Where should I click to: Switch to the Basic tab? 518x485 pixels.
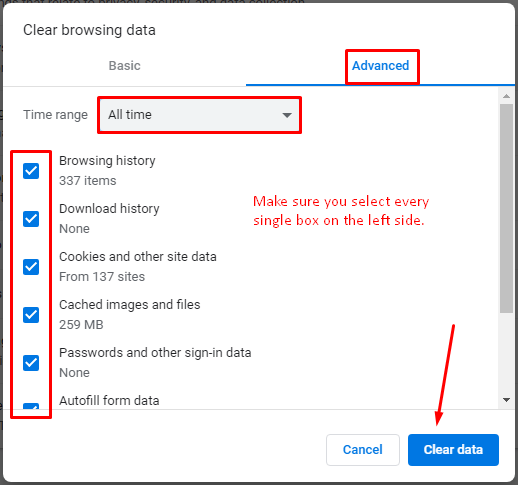124,65
